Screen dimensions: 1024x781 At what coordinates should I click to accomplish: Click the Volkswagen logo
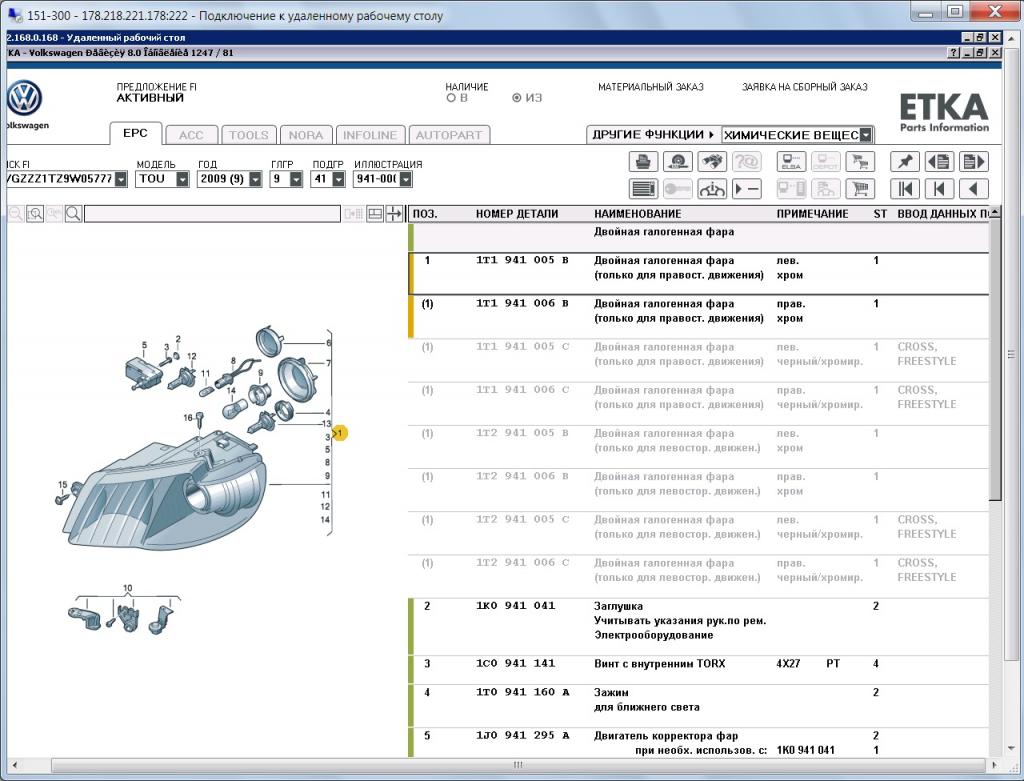tap(24, 99)
